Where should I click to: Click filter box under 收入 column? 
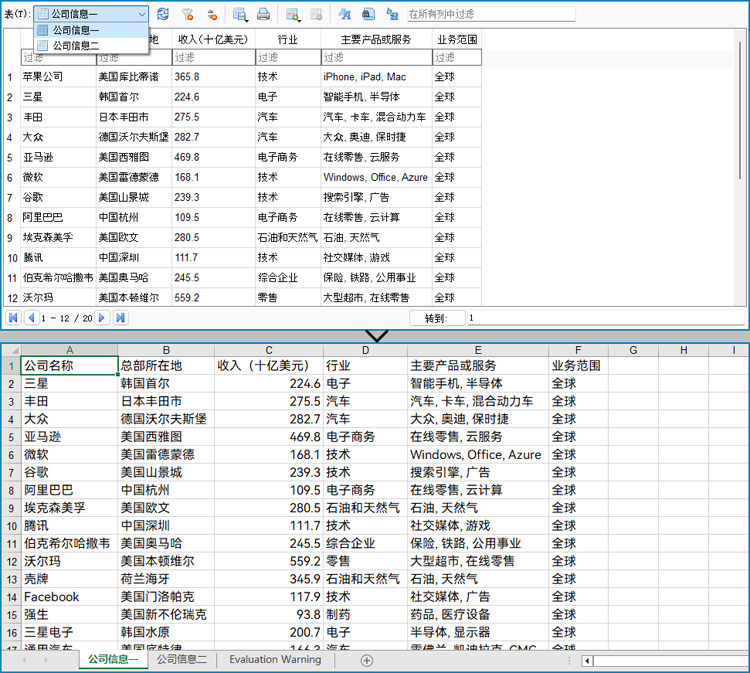(x=213, y=57)
